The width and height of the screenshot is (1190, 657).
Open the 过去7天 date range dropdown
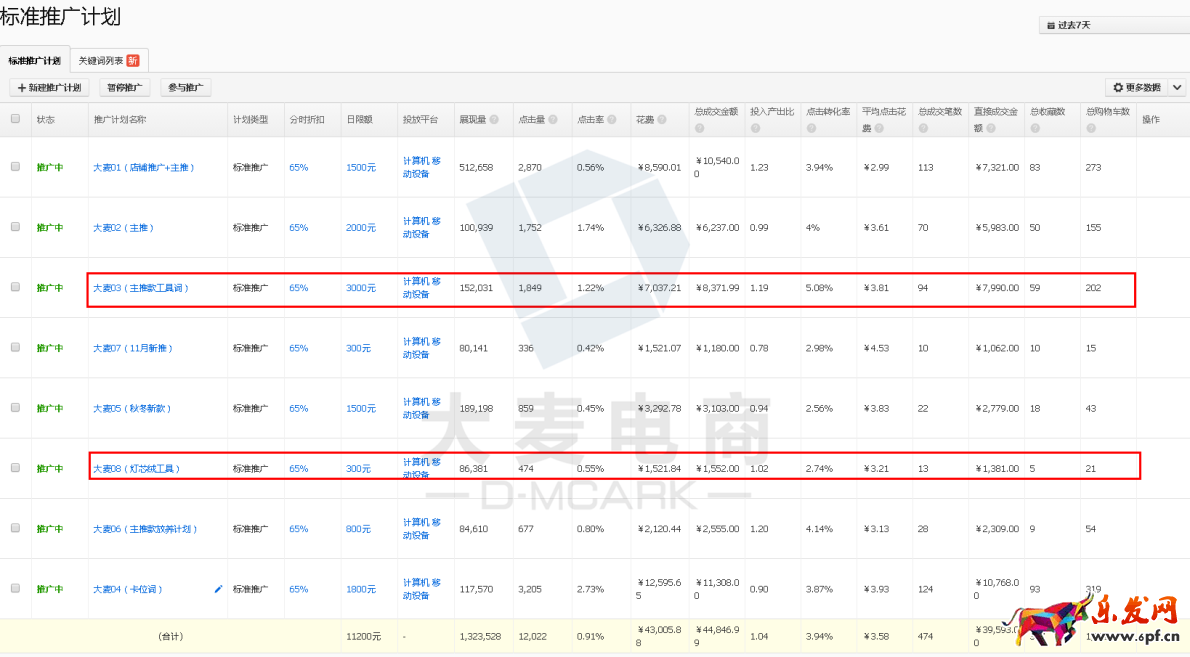click(x=1114, y=25)
